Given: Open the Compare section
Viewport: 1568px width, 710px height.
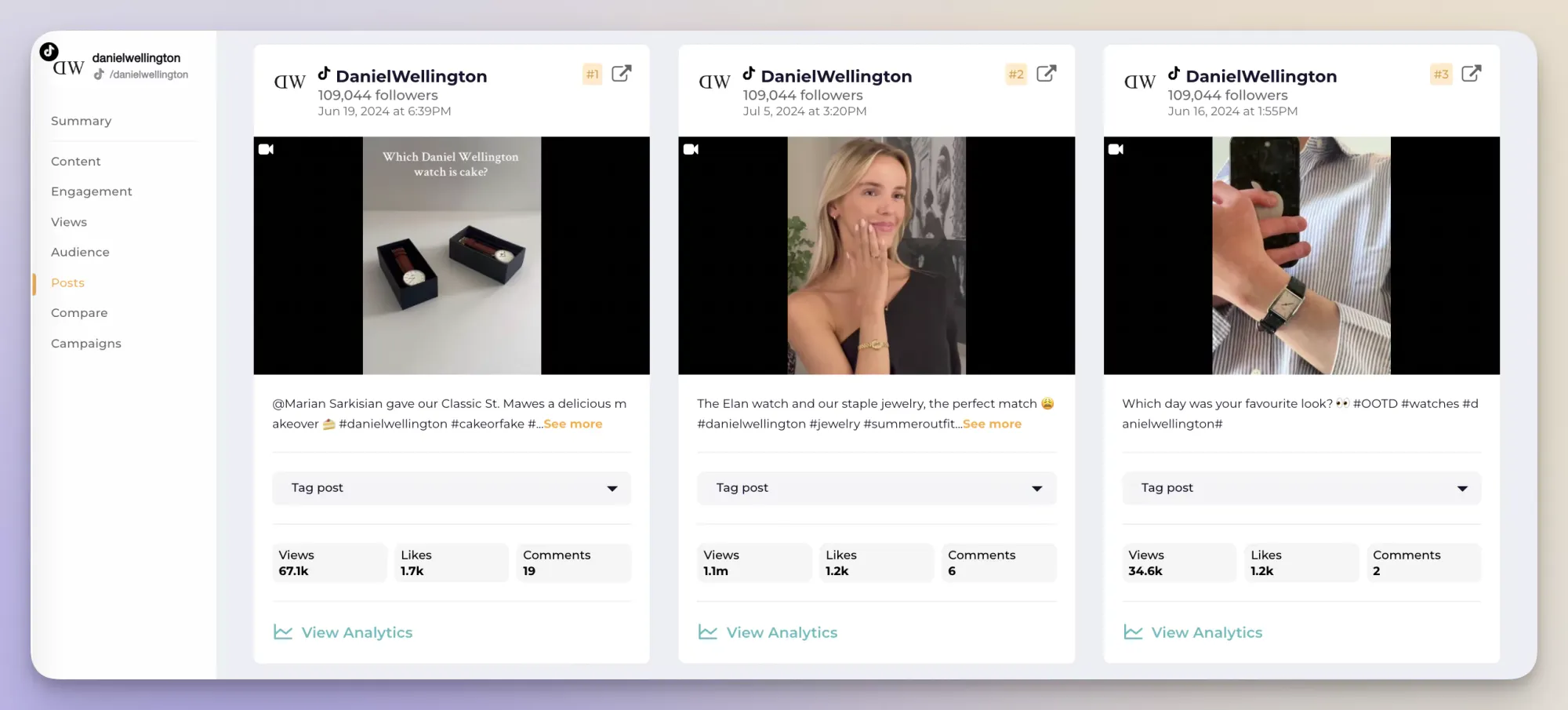Looking at the screenshot, I should [x=79, y=313].
